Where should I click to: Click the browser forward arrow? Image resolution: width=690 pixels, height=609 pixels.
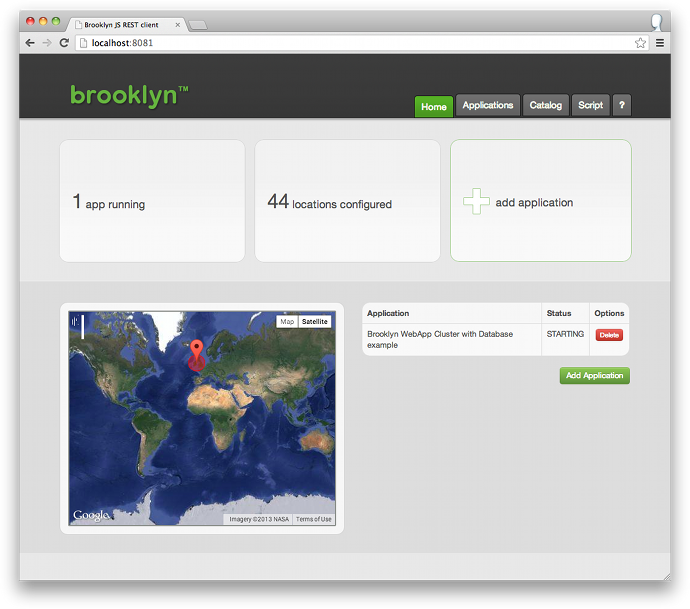[47, 43]
